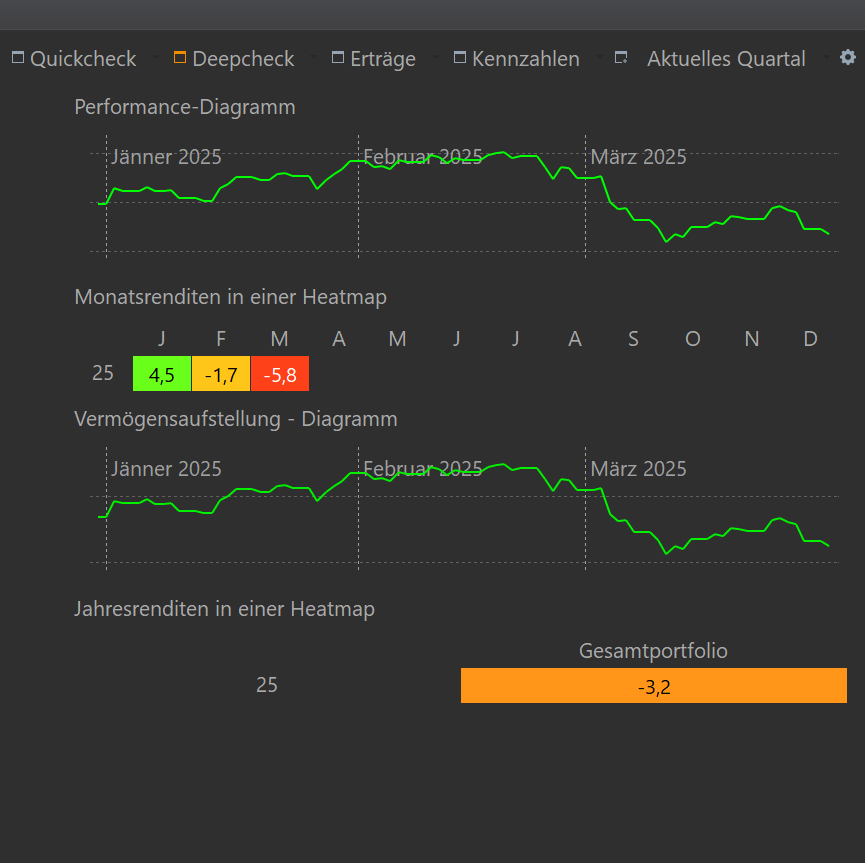Screen dimensions: 865x863
Task: Open the Kennzahlen dashboard tab
Action: click(x=526, y=58)
